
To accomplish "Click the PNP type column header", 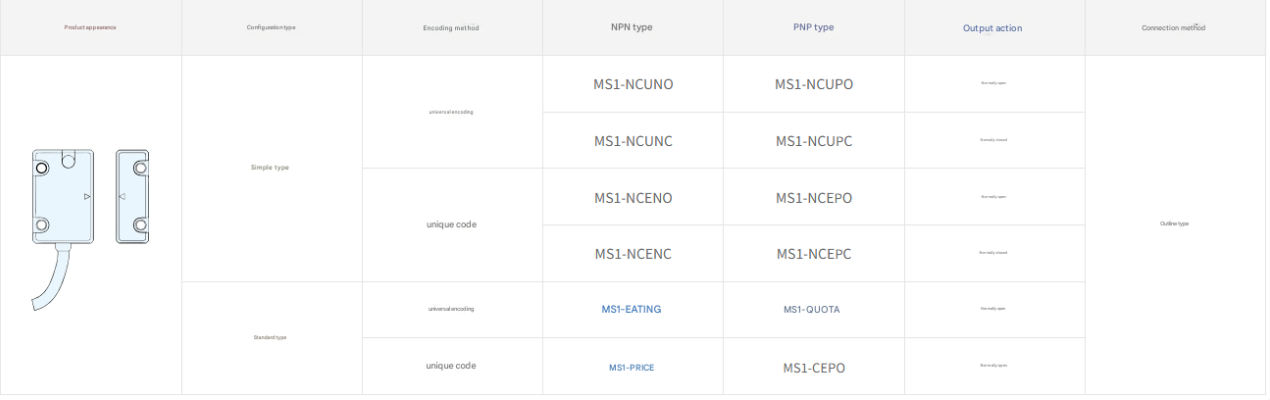I will [813, 27].
